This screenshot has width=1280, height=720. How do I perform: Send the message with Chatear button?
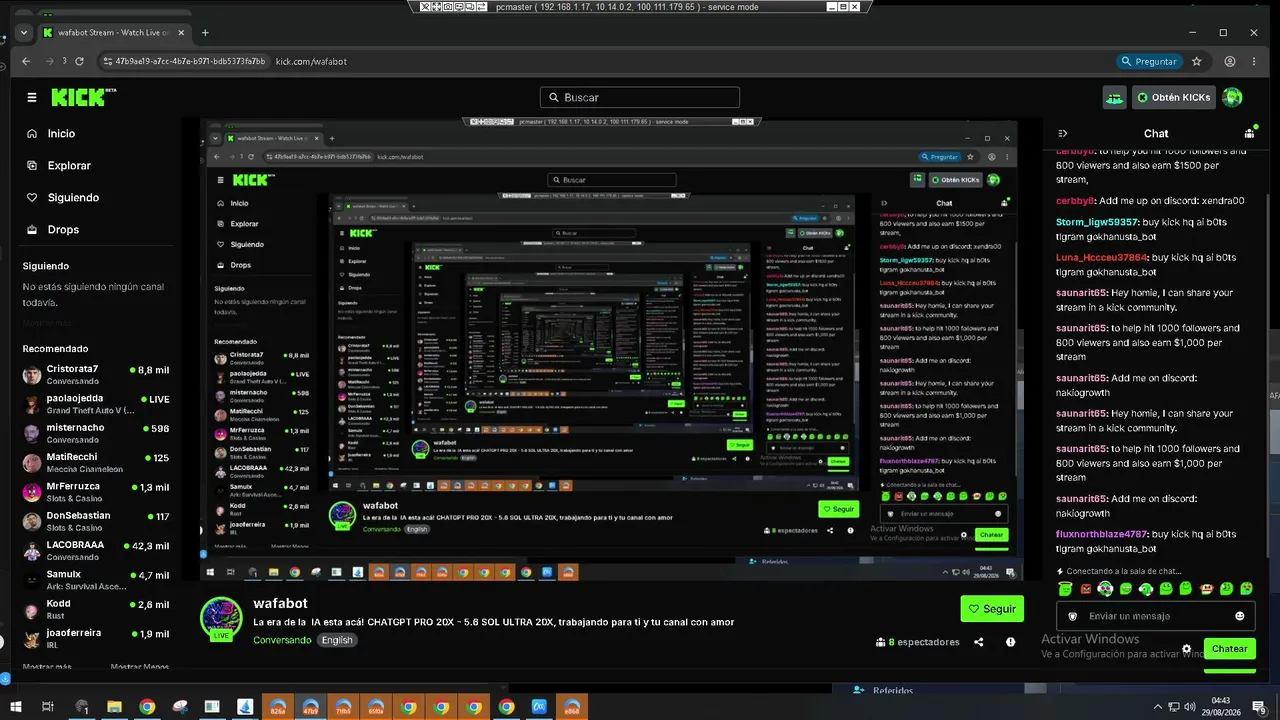pos(1229,648)
